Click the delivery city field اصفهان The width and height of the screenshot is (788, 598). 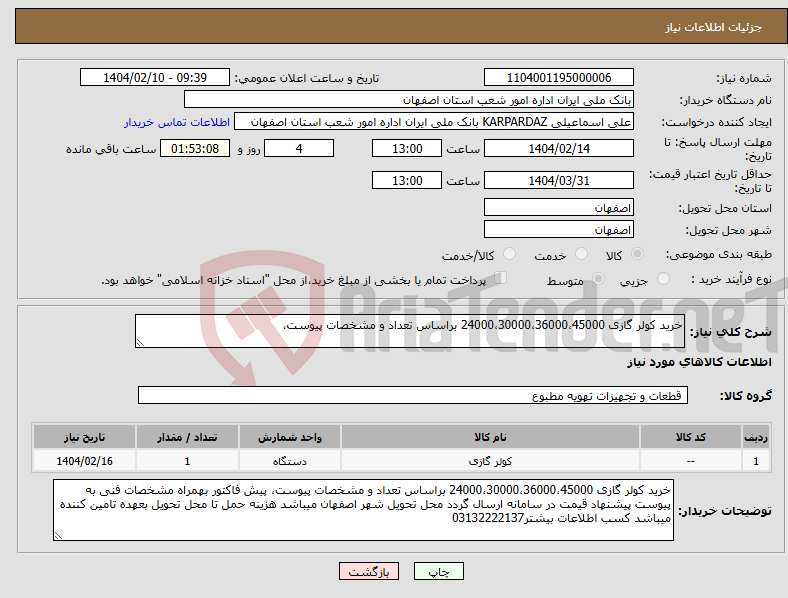pos(559,229)
